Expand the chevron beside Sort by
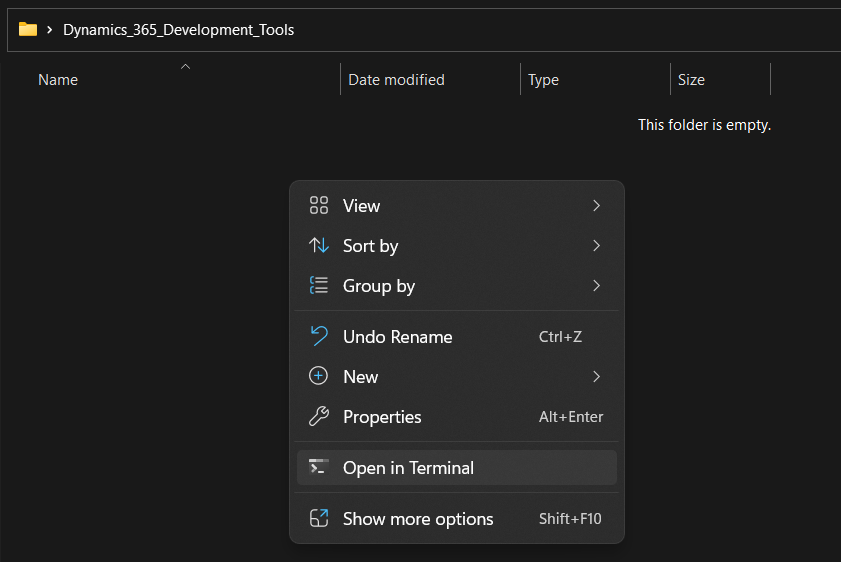 click(596, 246)
